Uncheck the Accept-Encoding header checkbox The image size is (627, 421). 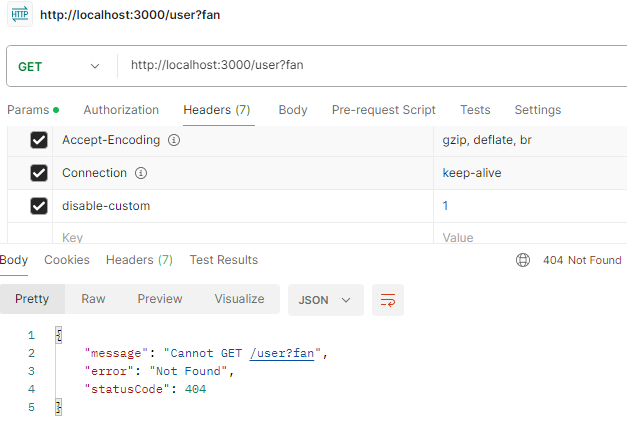39,141
